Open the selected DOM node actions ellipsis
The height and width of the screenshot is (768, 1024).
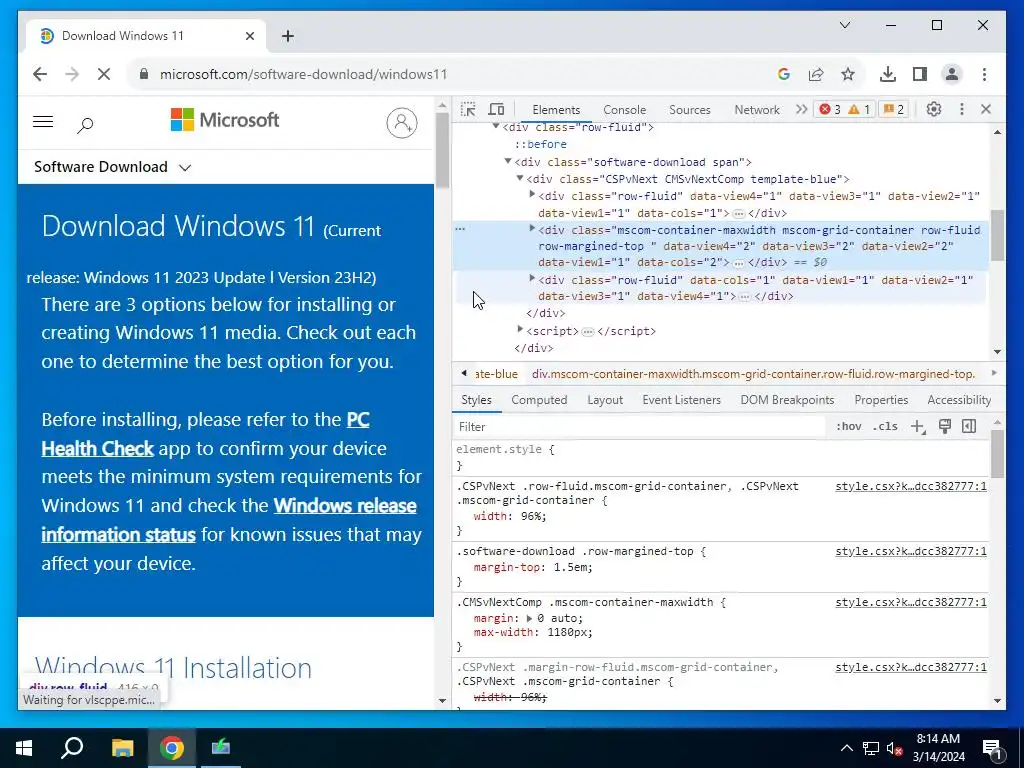point(460,229)
